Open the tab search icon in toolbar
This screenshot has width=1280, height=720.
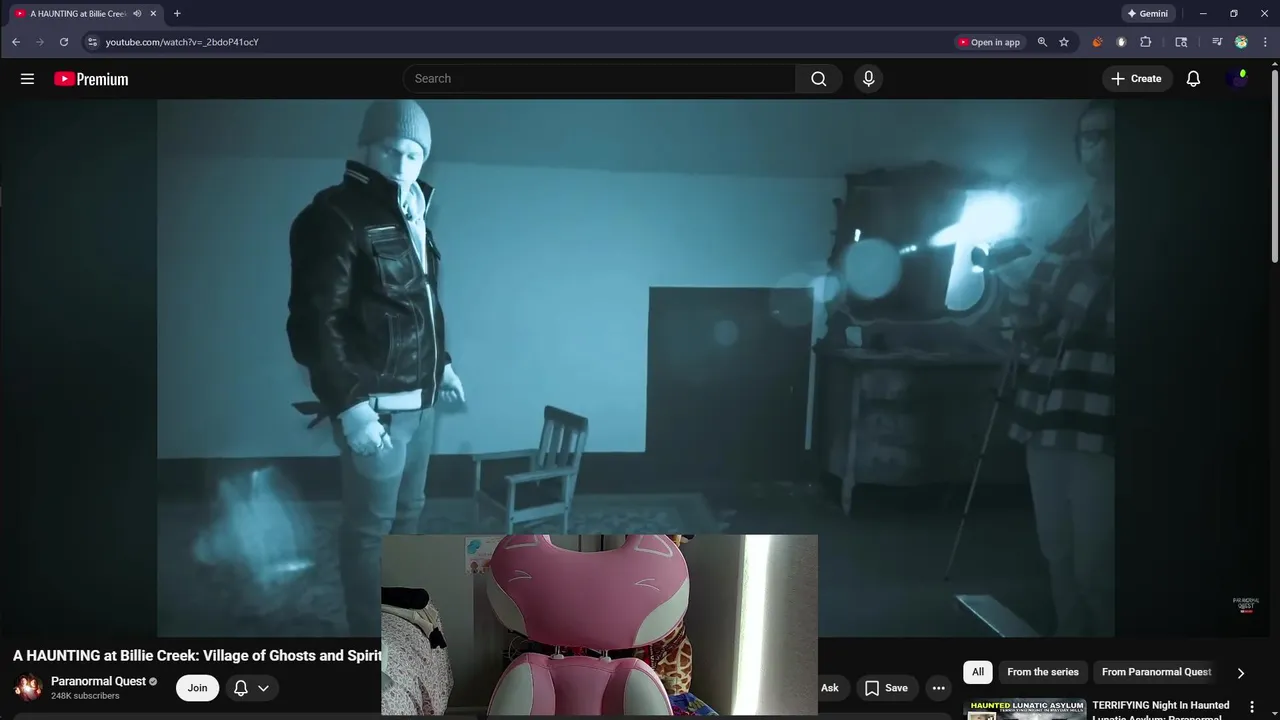point(1181,42)
